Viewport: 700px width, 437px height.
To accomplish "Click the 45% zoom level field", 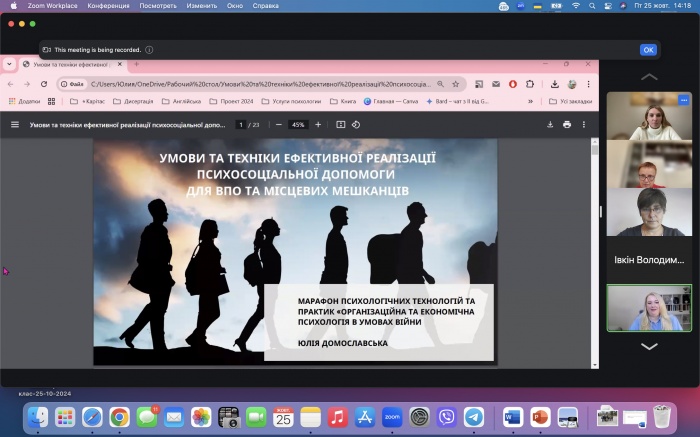I will click(298, 125).
